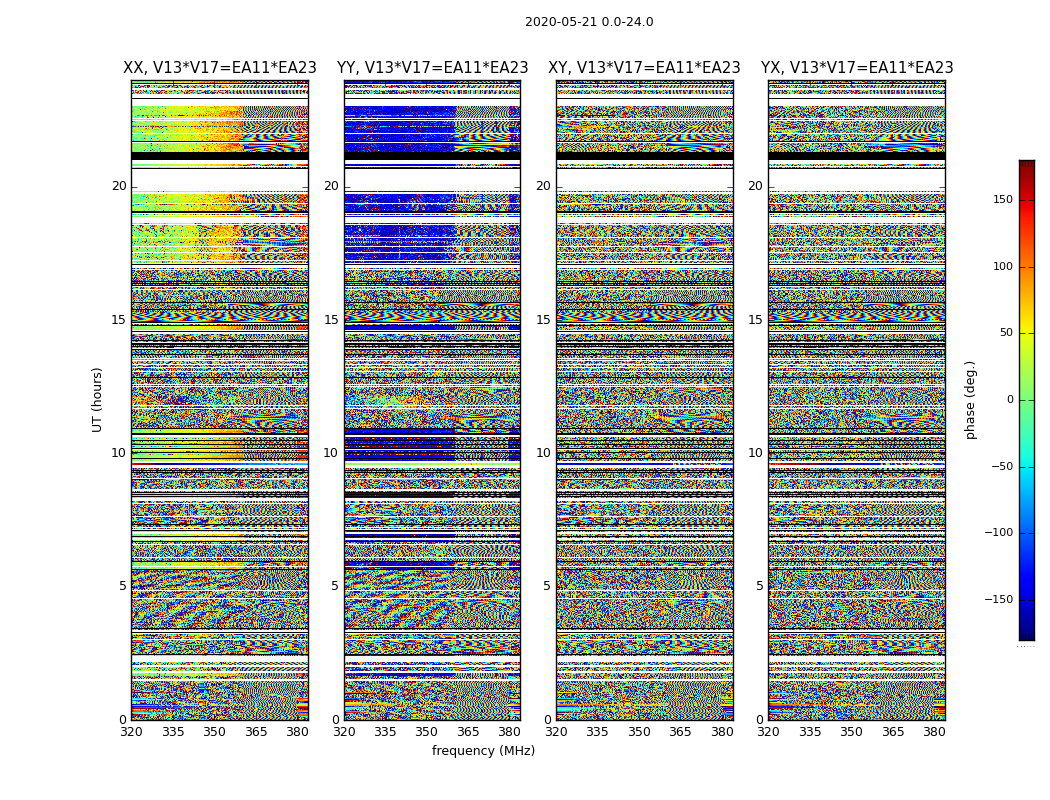Viewport: 1050px width, 800px height.
Task: Click the "10" UT tick beside XX plot
Action: point(119,453)
